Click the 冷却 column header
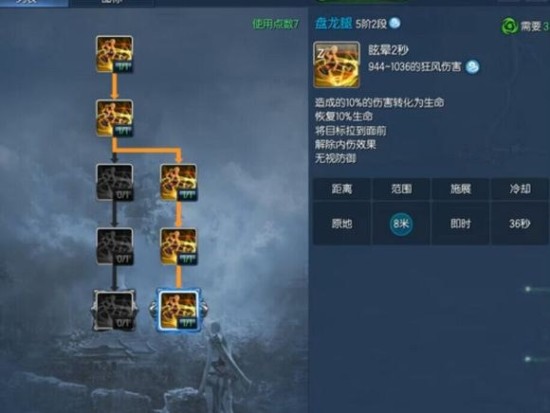 pyautogui.click(x=520, y=189)
